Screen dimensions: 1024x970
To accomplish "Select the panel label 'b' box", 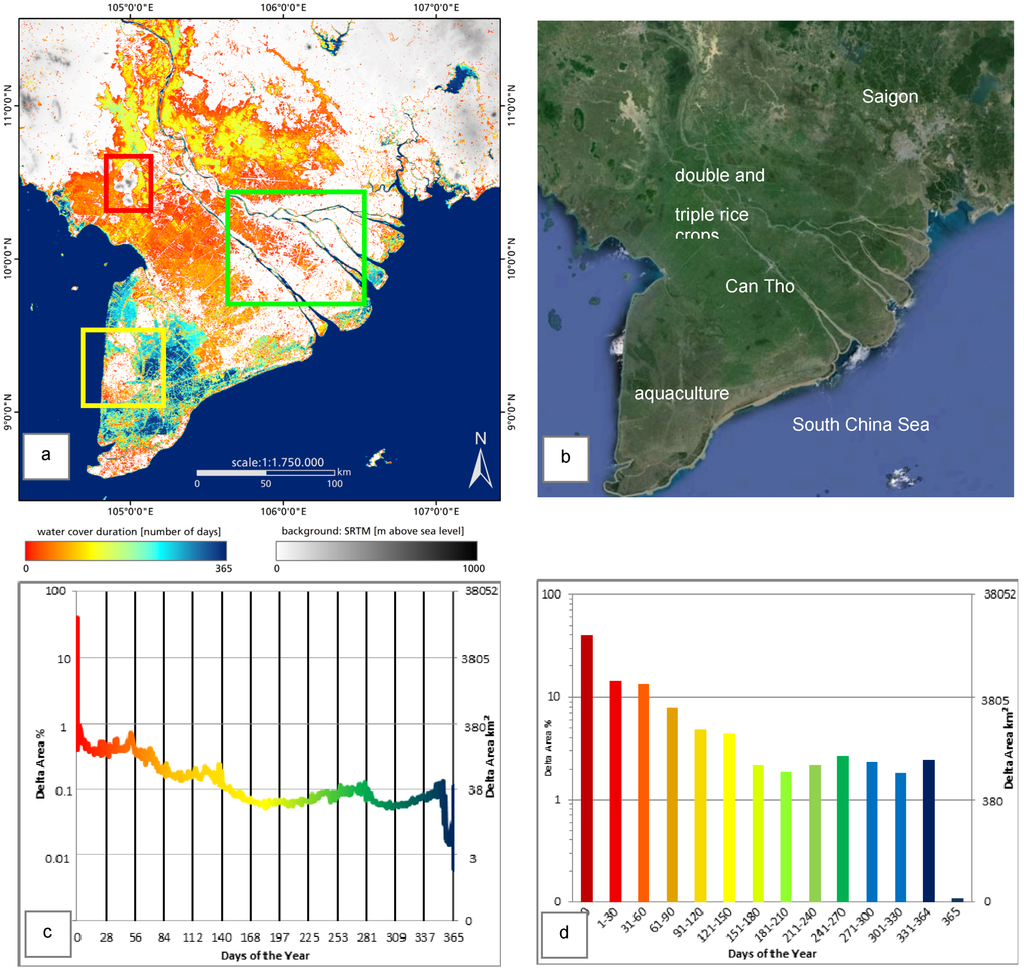I will [x=566, y=459].
